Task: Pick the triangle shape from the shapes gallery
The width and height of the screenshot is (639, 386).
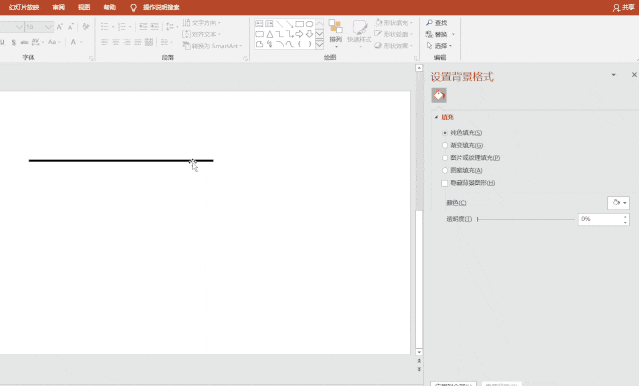Action: (x=270, y=34)
